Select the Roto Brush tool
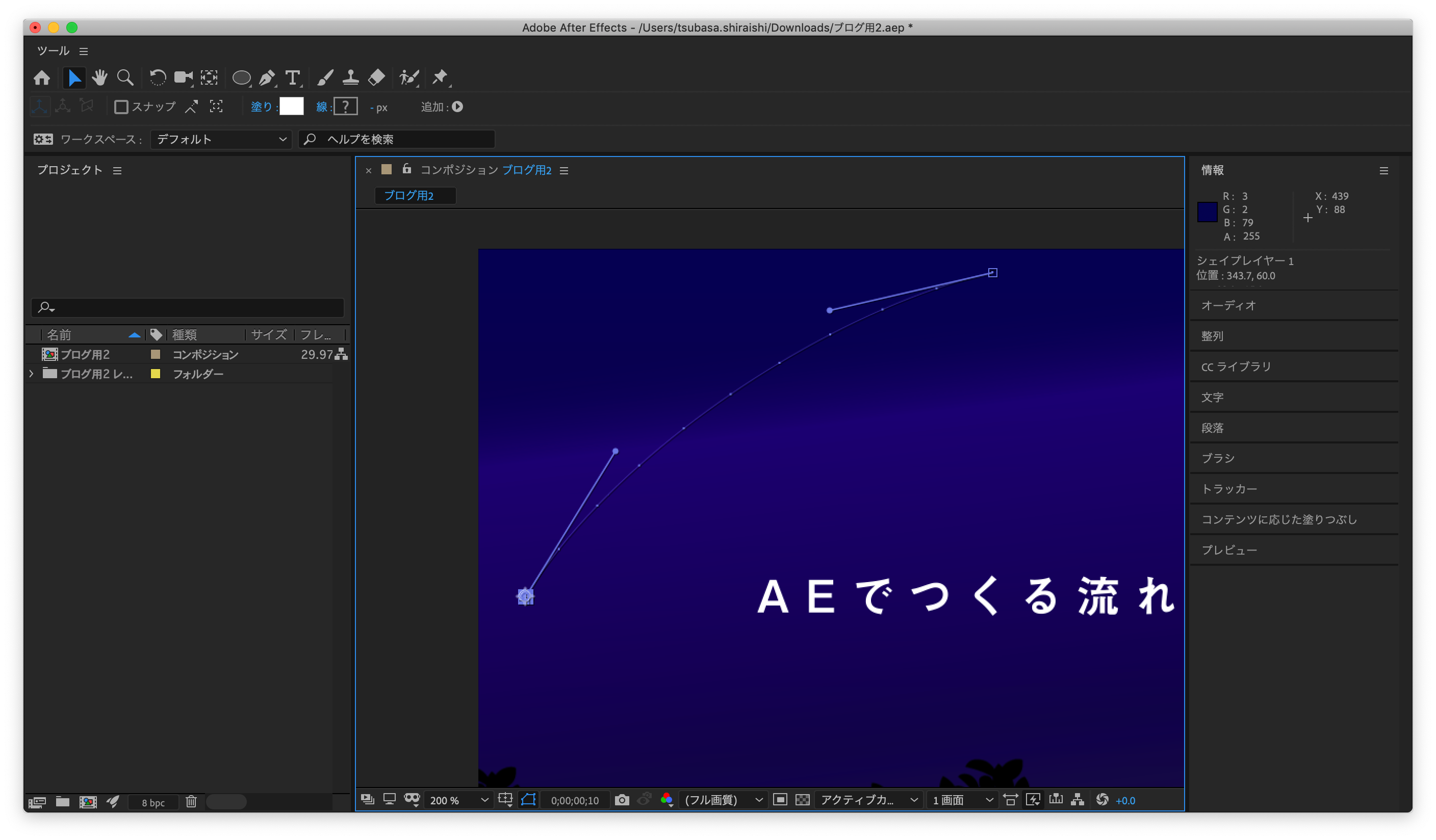 coord(409,77)
